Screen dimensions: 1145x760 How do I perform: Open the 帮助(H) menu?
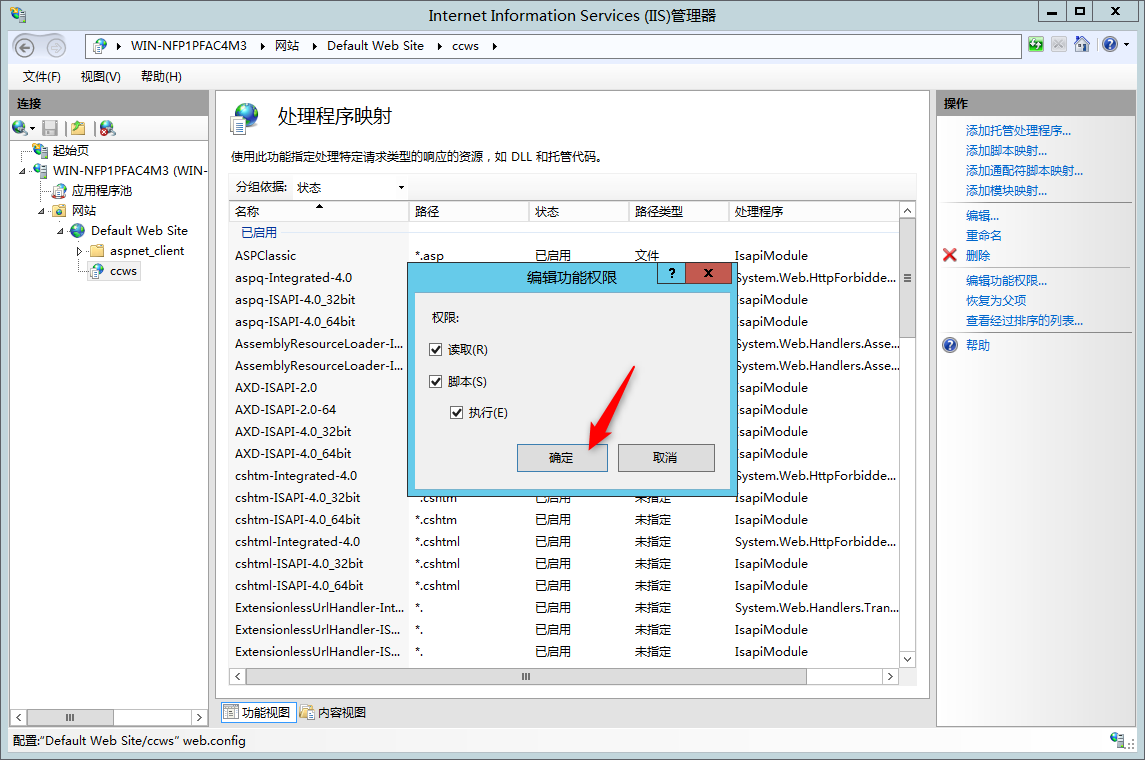161,77
